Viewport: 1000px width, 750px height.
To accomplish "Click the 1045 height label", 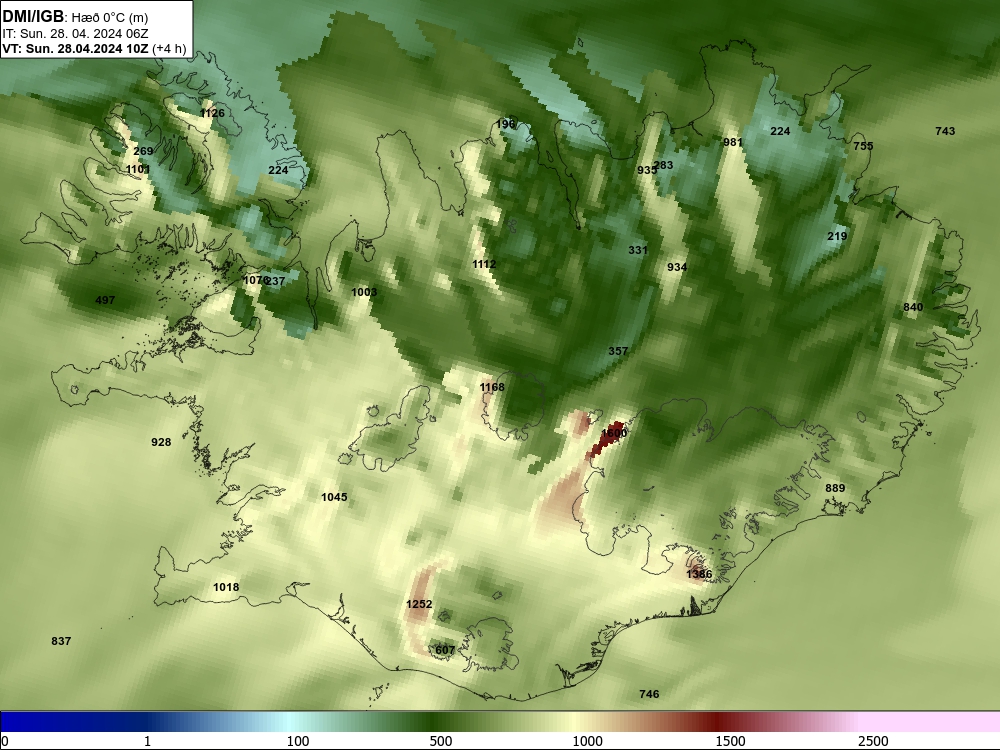I will pos(334,497).
